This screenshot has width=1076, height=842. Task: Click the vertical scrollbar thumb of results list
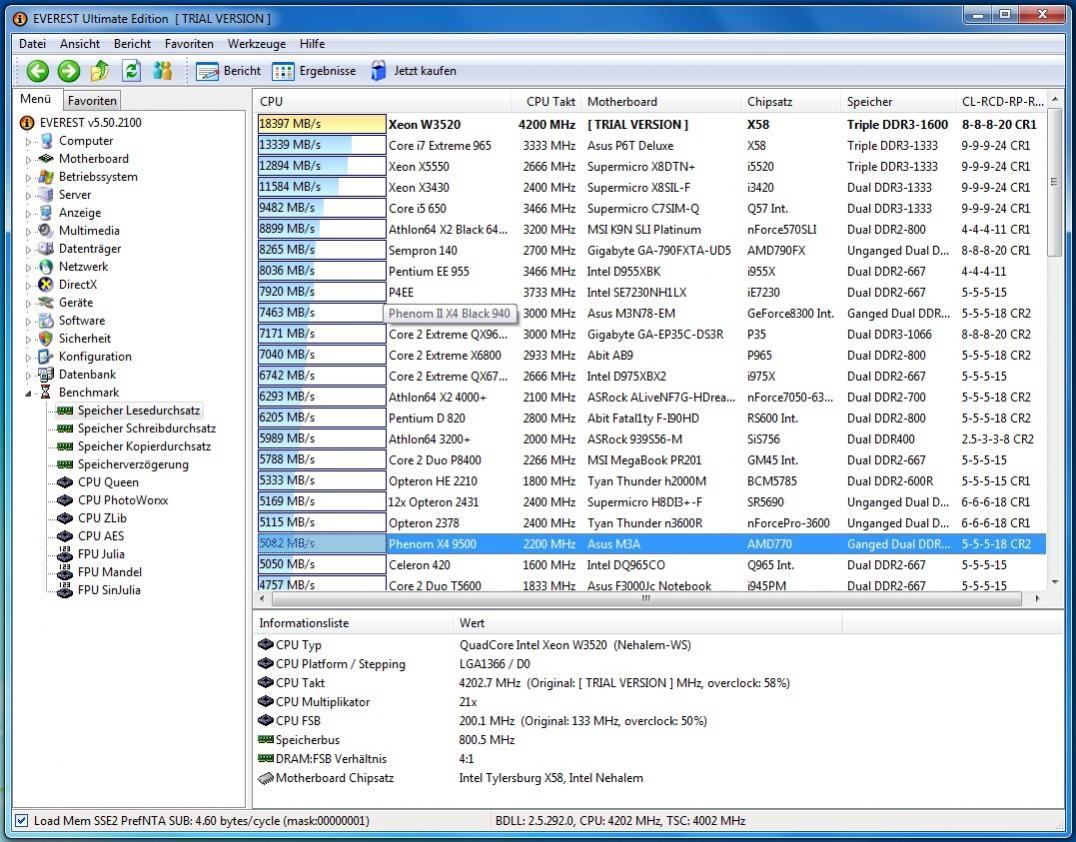pyautogui.click(x=1055, y=182)
